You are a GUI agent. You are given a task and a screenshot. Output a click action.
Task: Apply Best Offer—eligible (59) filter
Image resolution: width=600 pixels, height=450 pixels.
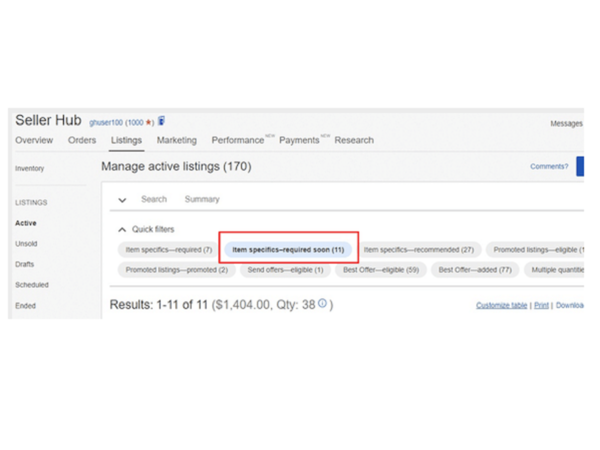tap(381, 270)
